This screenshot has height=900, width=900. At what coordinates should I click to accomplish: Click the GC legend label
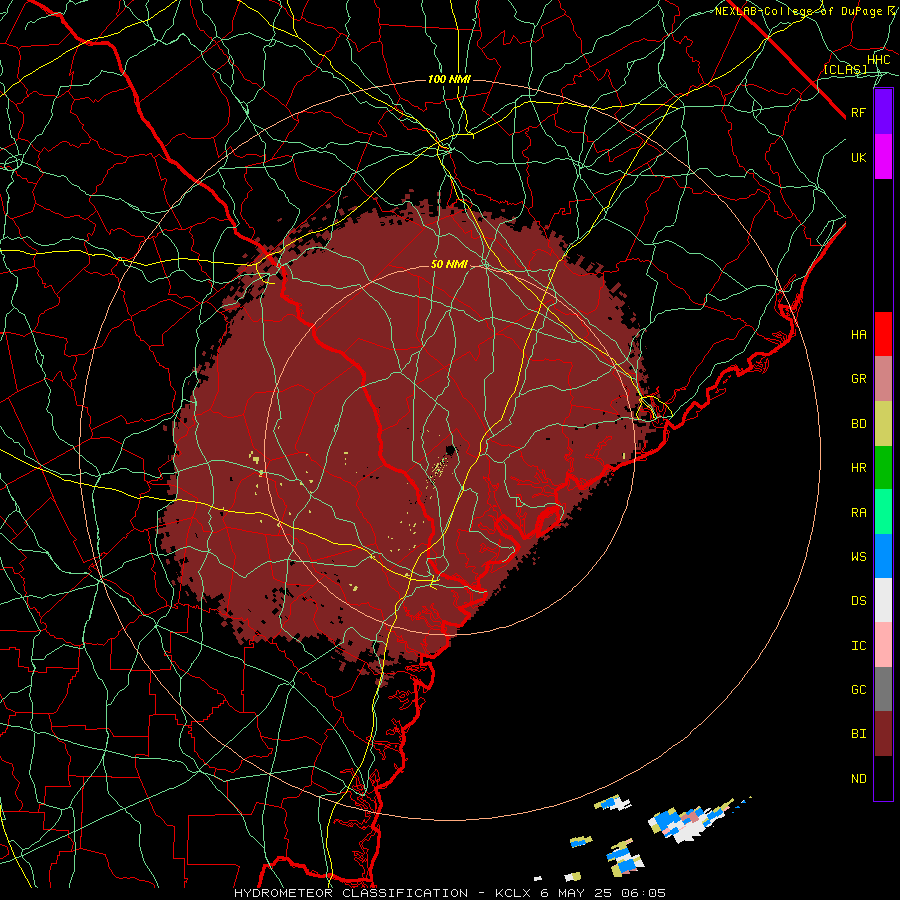[x=858, y=690]
